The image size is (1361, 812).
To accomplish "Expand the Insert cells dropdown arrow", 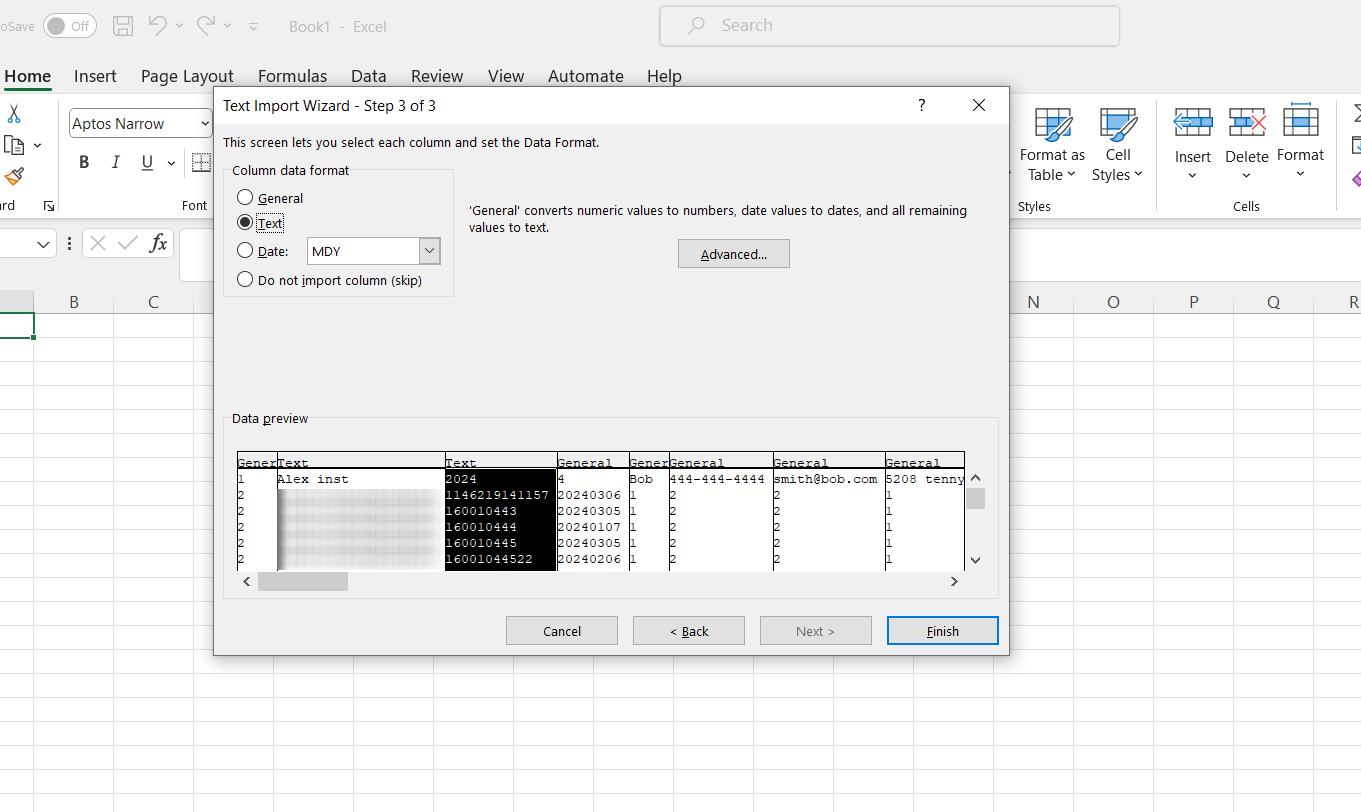I will [x=1192, y=176].
